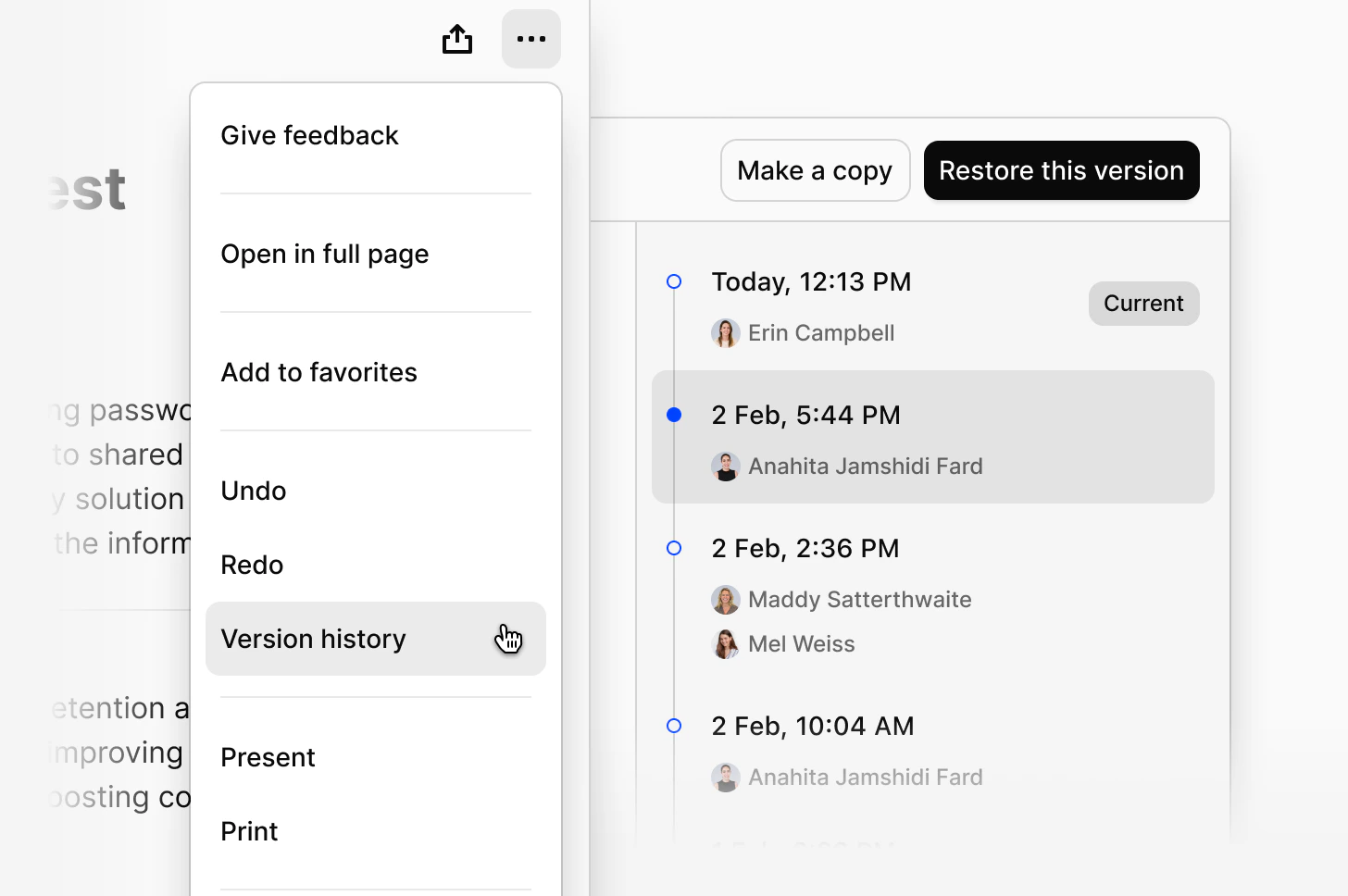Select Add to favorites
The width and height of the screenshot is (1348, 896).
click(x=376, y=372)
